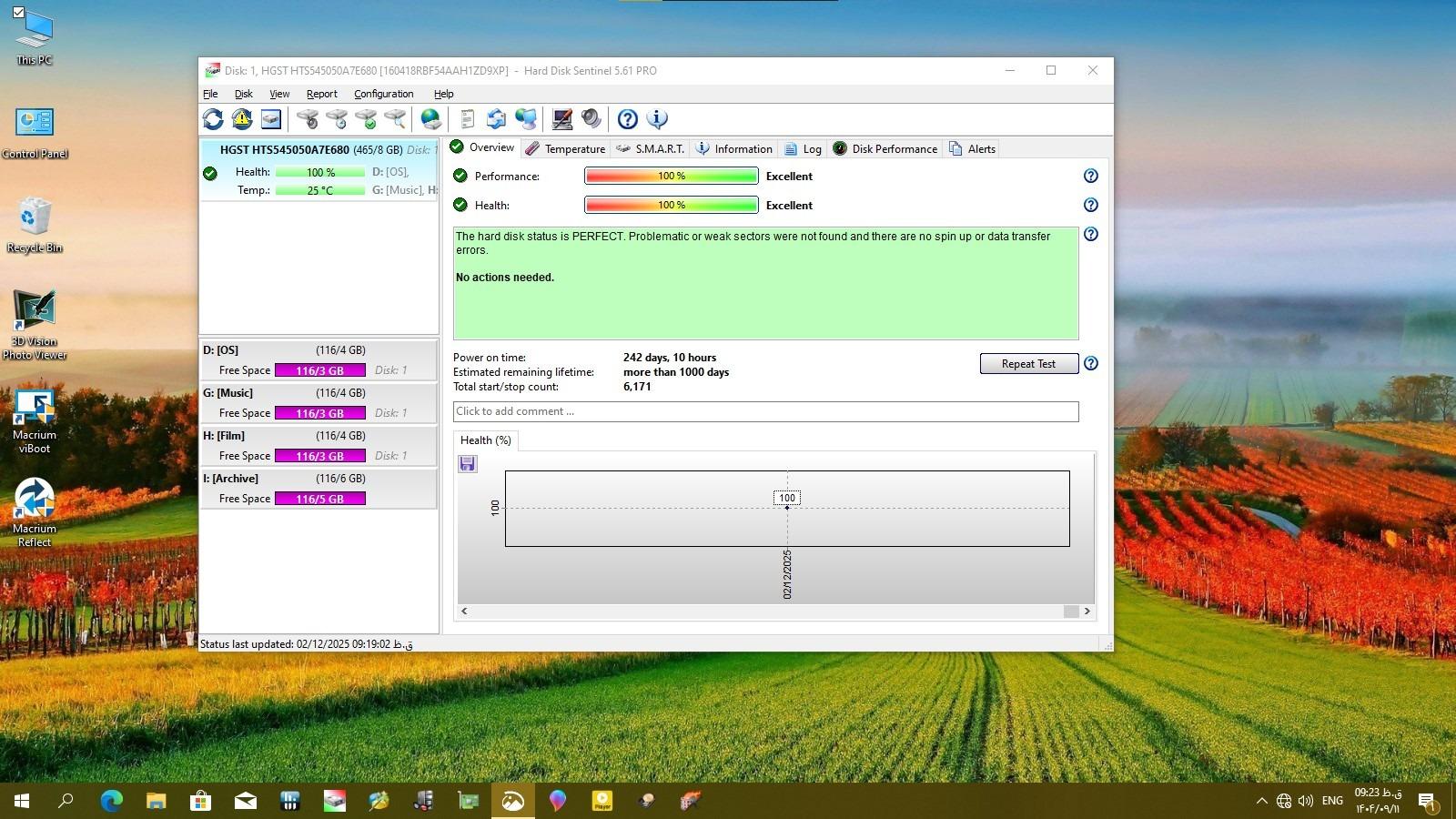Click the info speech bubble toolbar icon
The image size is (1456, 819).
[657, 119]
